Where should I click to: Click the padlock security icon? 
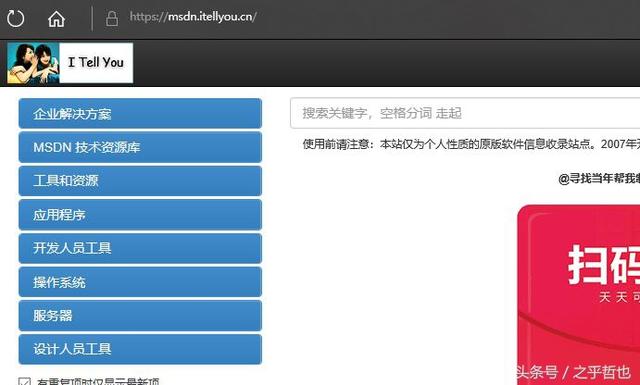coord(112,19)
